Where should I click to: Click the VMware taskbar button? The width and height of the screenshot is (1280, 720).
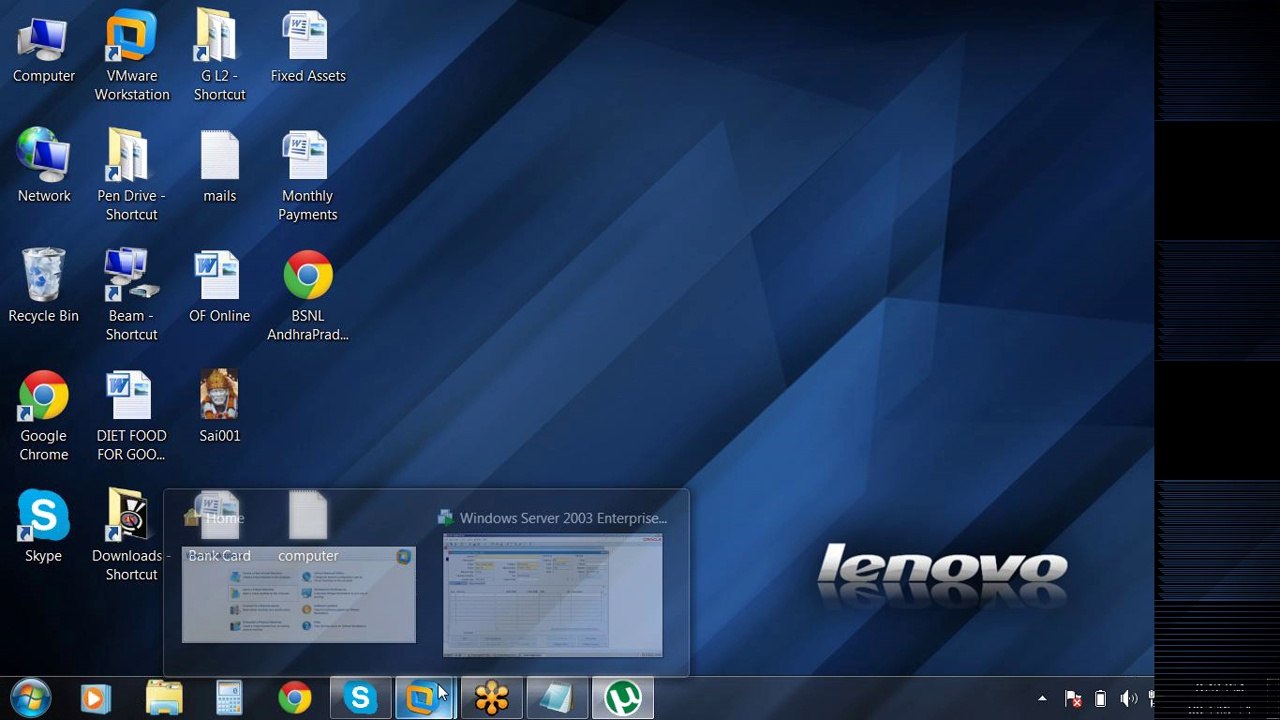point(425,698)
